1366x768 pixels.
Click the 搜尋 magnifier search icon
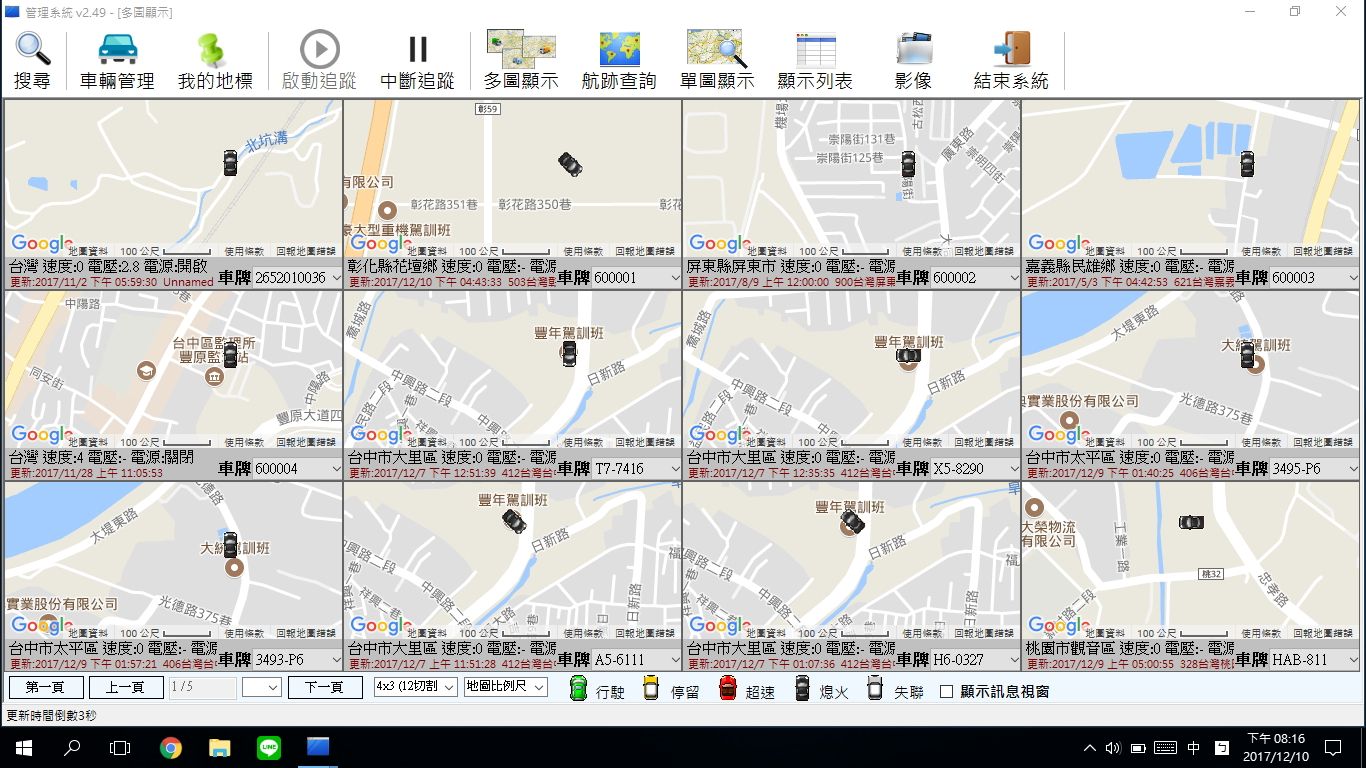[32, 50]
